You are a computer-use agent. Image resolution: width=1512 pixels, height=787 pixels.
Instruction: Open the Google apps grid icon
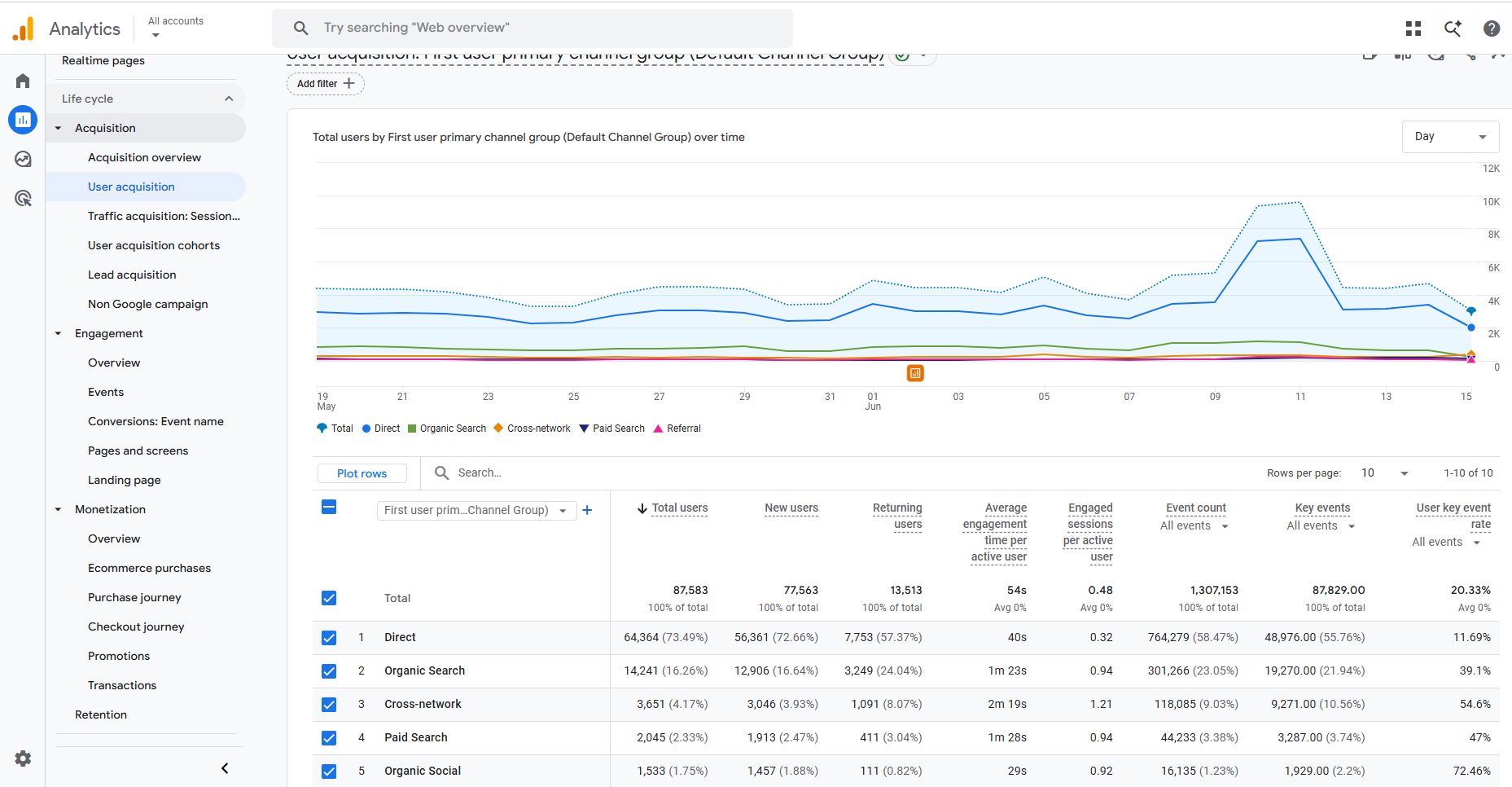point(1413,29)
